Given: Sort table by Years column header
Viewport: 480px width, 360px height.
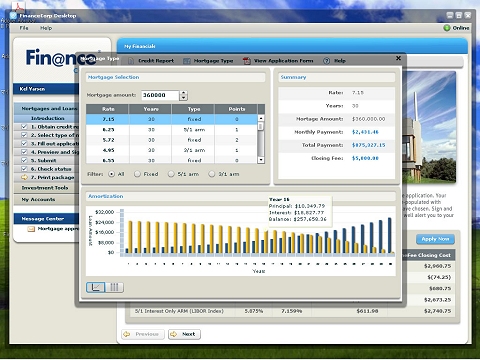Looking at the screenshot, I should [x=151, y=109].
